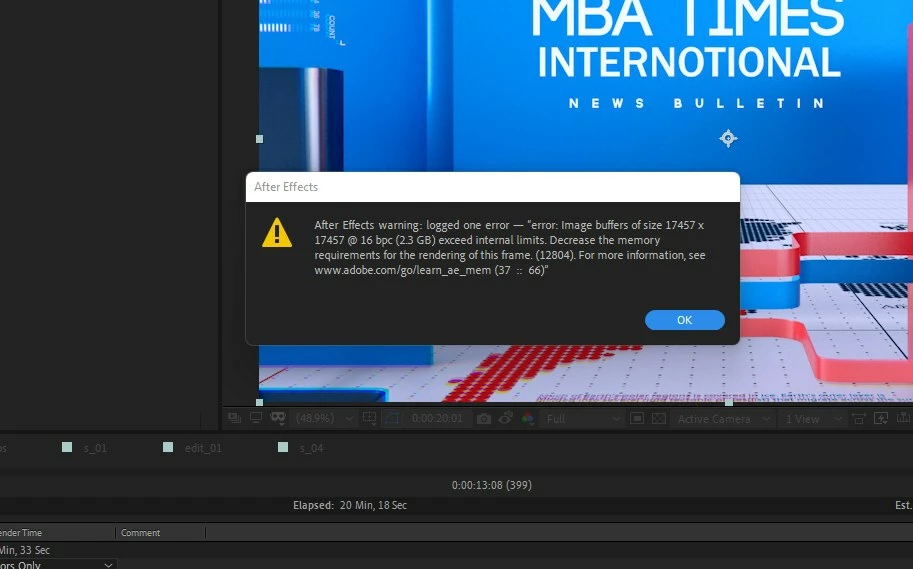Take a snapshot with the camera icon
Image resolution: width=913 pixels, height=569 pixels.
(483, 418)
